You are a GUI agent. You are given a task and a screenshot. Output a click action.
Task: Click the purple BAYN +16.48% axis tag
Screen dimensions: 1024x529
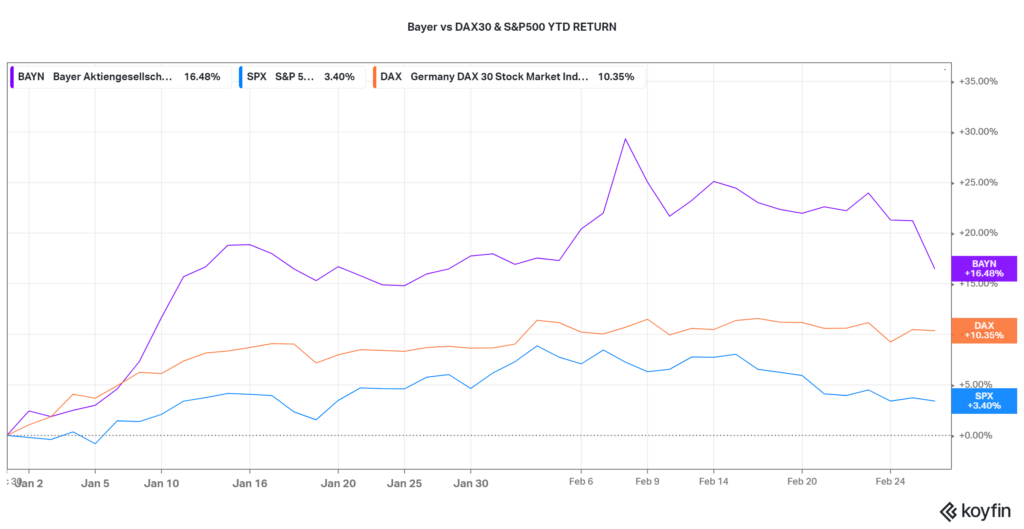(x=984, y=268)
